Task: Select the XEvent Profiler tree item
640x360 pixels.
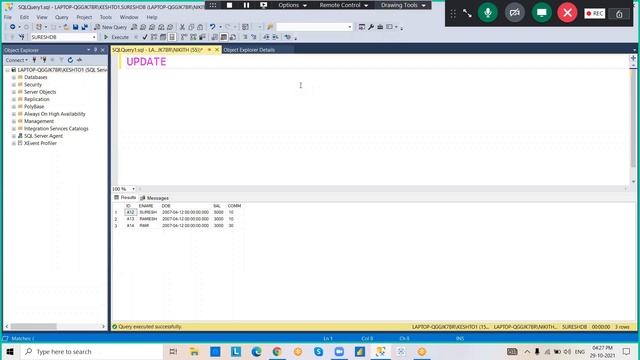Action: pyautogui.click(x=40, y=143)
